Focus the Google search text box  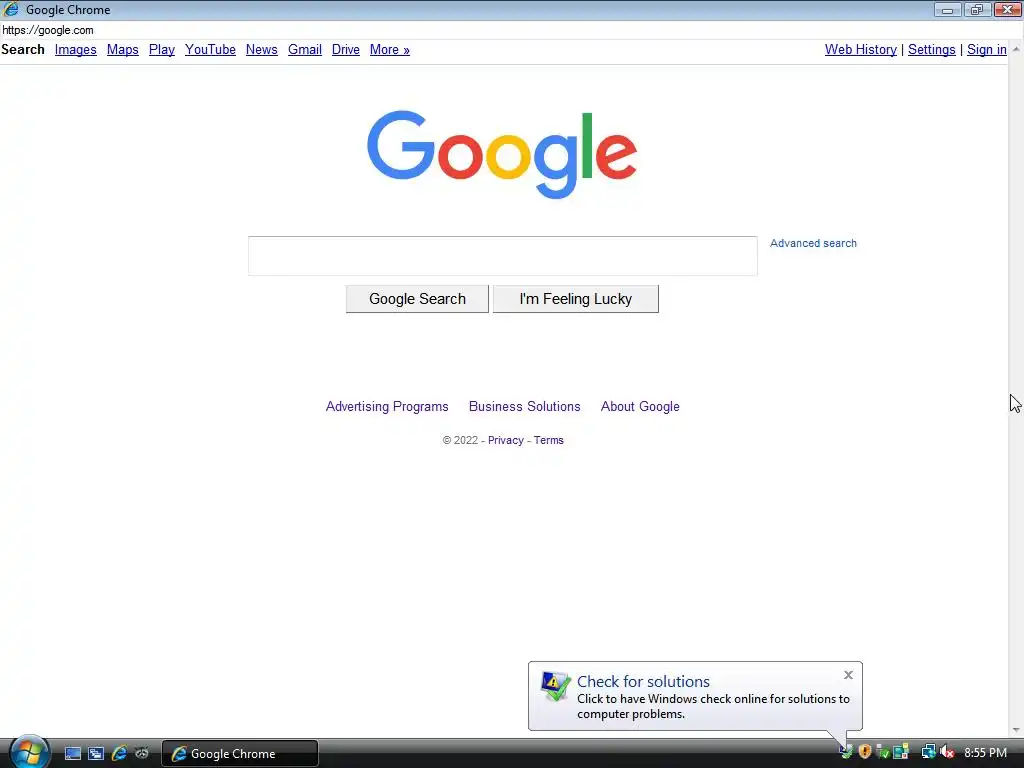point(502,256)
